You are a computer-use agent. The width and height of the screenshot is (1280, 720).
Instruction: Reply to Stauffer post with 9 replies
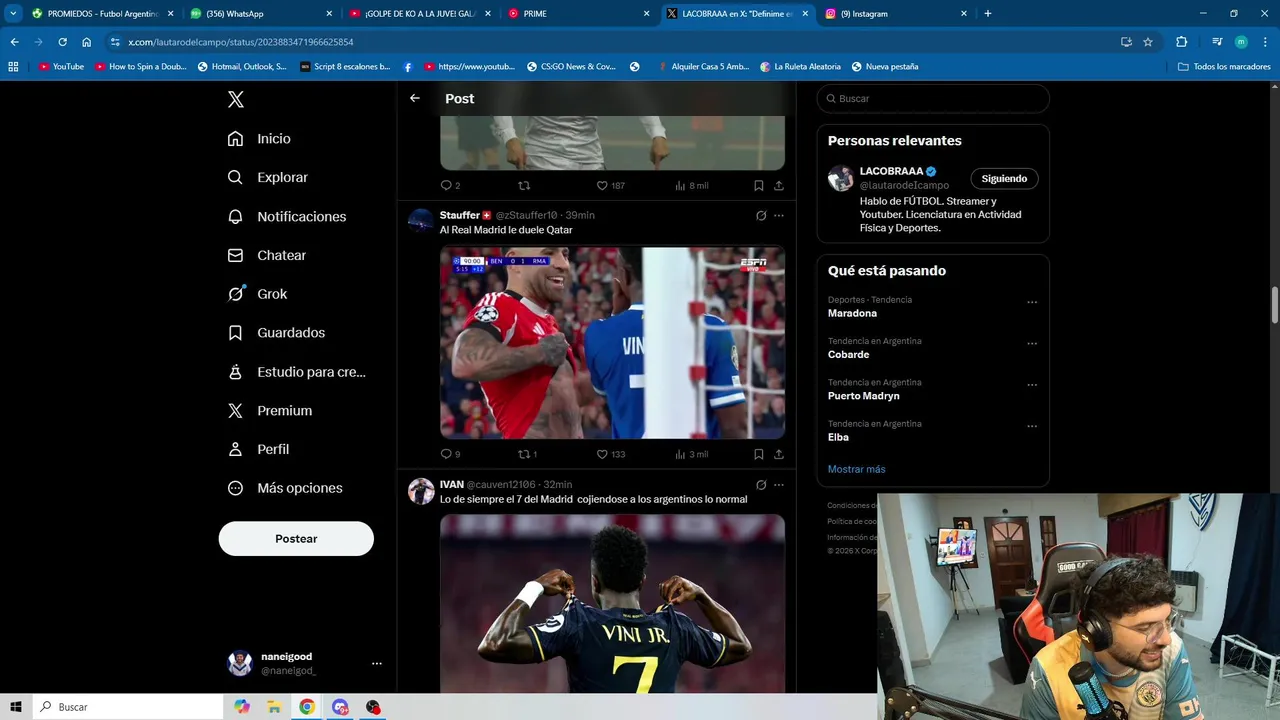tap(450, 454)
